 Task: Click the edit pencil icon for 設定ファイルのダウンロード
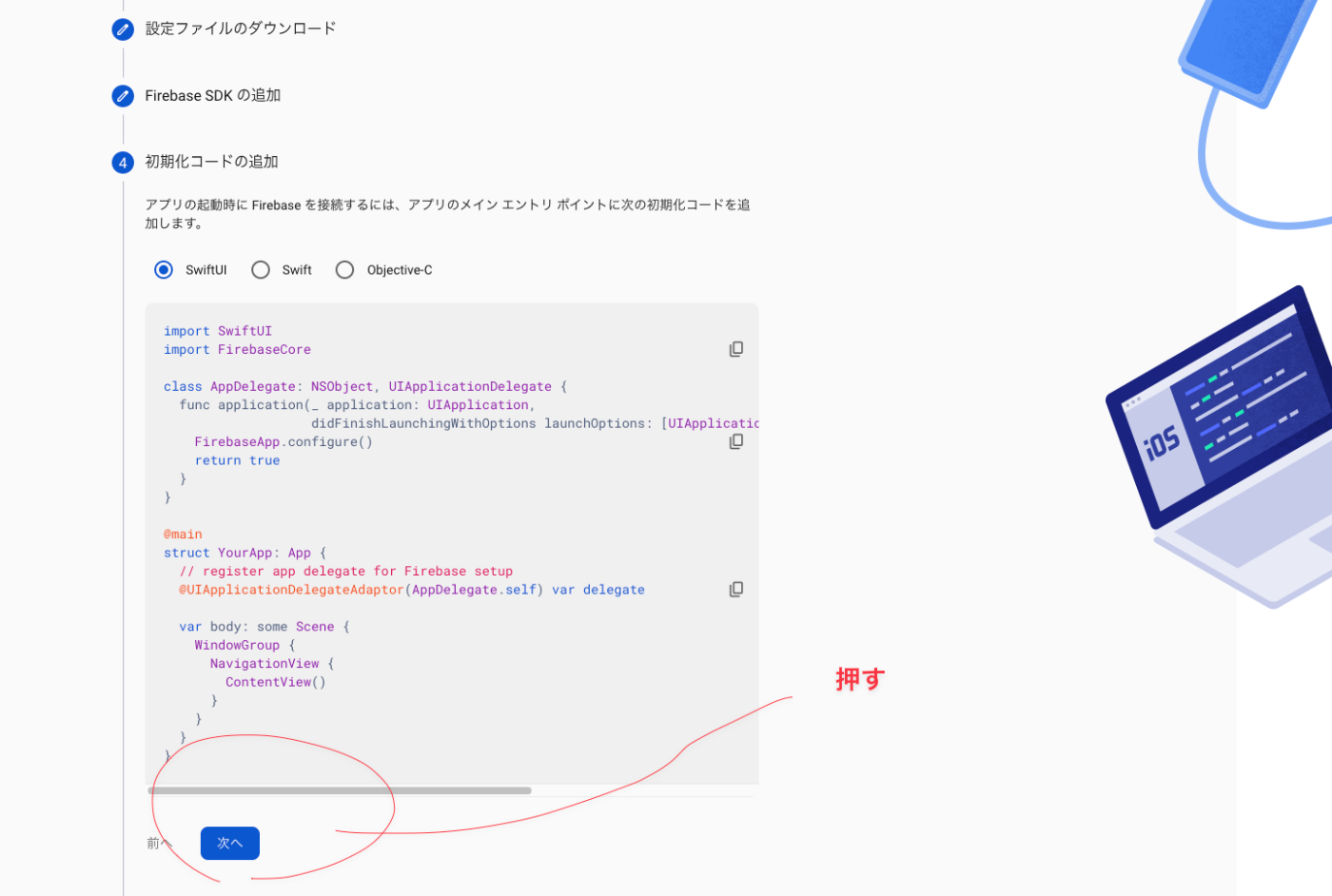pyautogui.click(x=123, y=29)
